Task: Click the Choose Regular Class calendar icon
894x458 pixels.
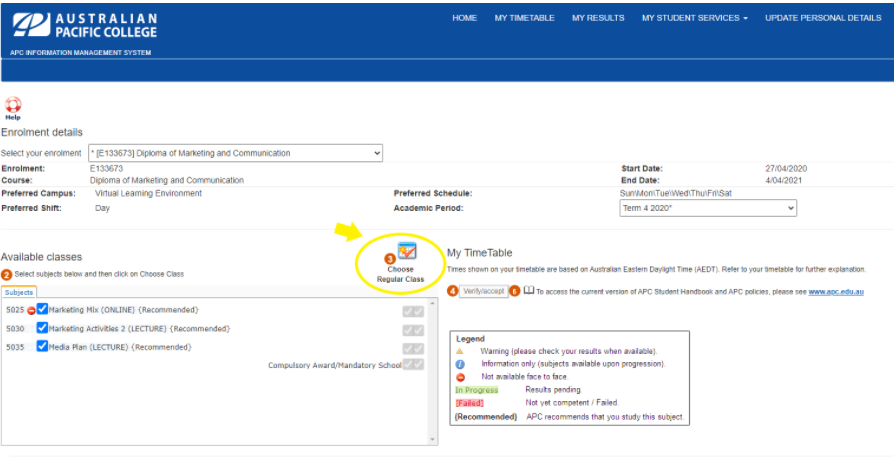Action: (407, 251)
